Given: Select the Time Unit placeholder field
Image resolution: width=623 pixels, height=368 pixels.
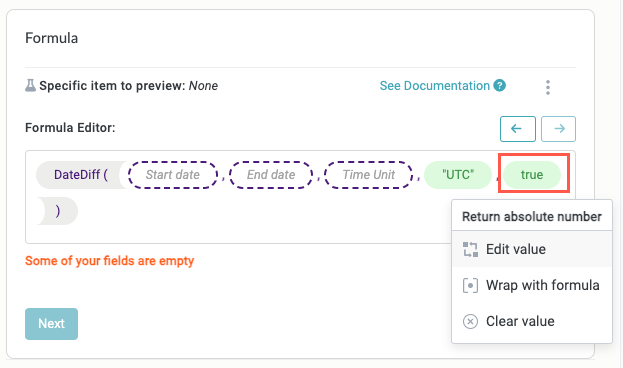Looking at the screenshot, I should pyautogui.click(x=369, y=175).
